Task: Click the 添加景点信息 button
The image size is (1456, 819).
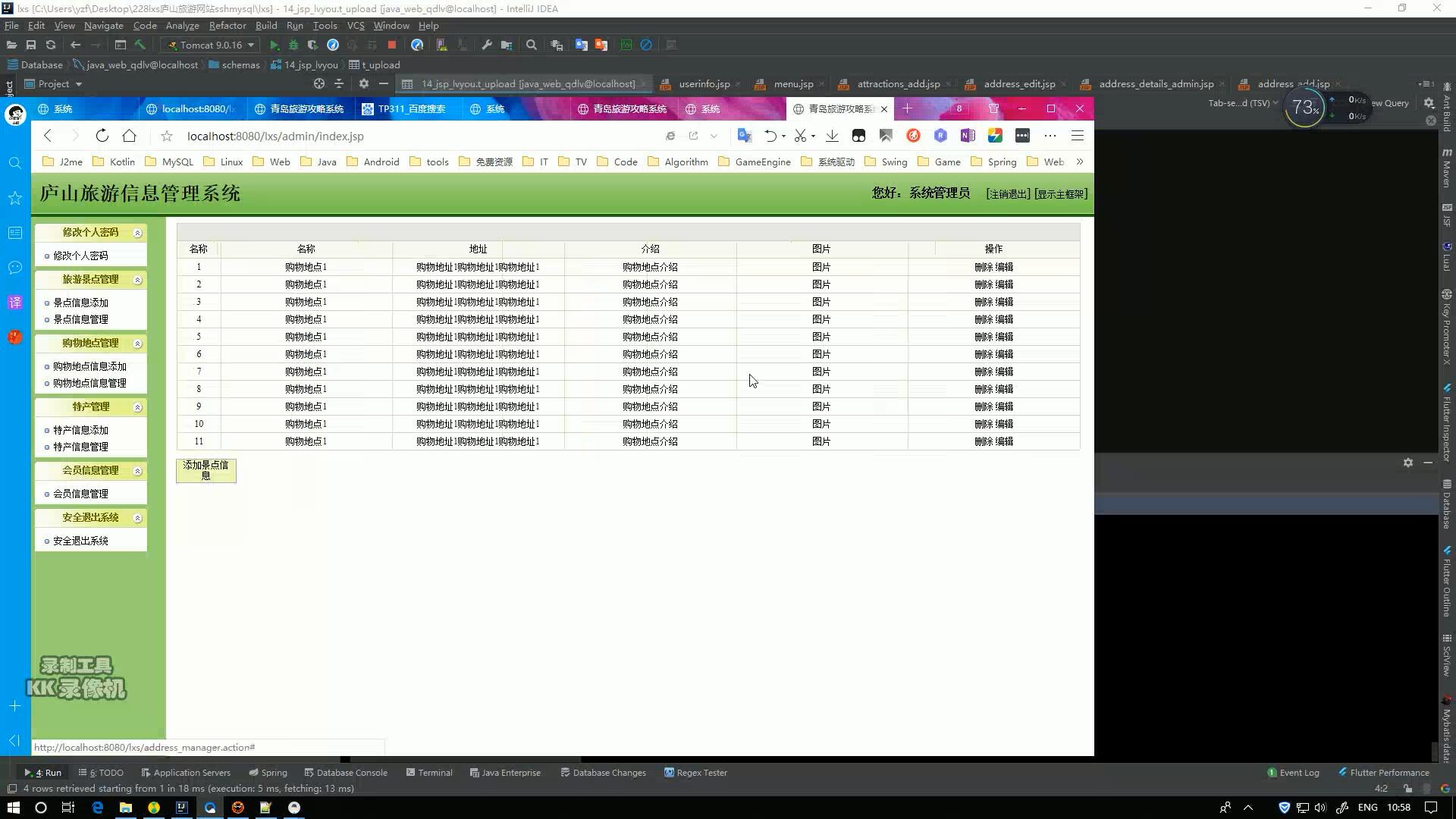Action: [206, 470]
